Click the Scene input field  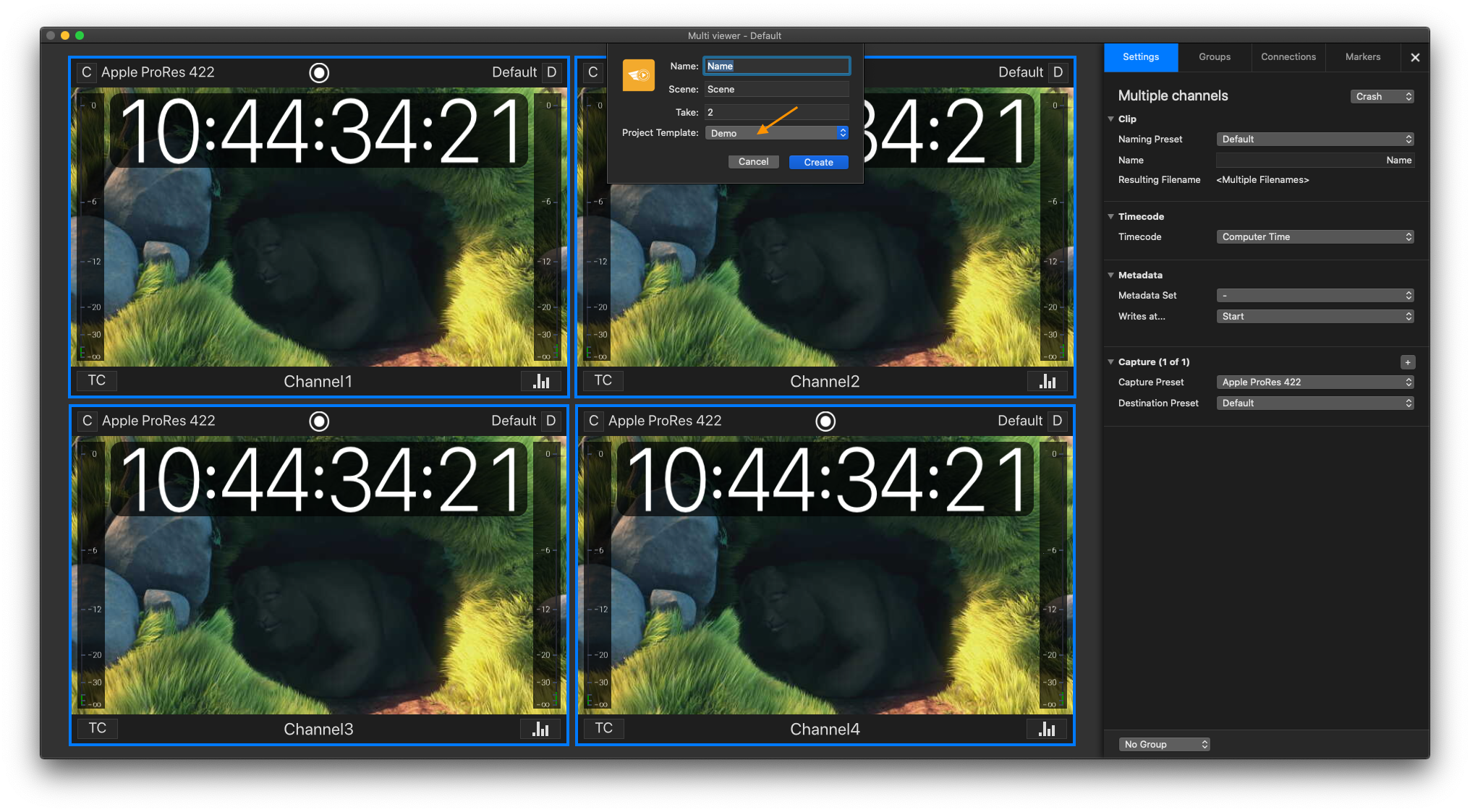pos(776,89)
